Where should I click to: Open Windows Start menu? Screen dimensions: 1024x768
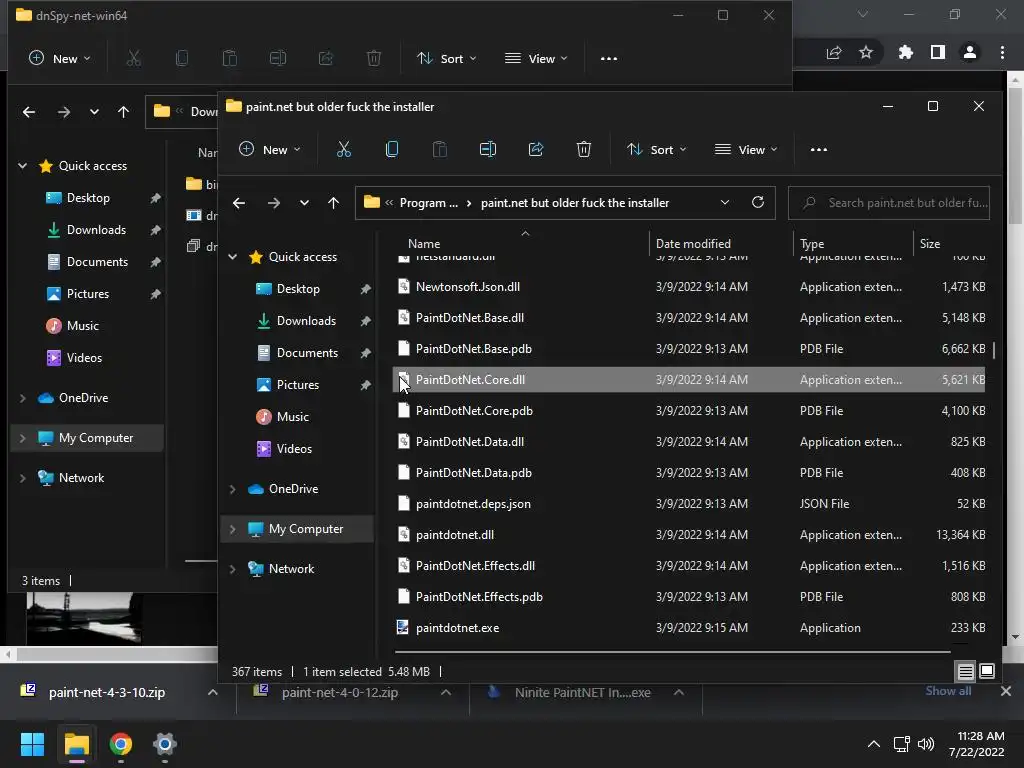pyautogui.click(x=32, y=744)
